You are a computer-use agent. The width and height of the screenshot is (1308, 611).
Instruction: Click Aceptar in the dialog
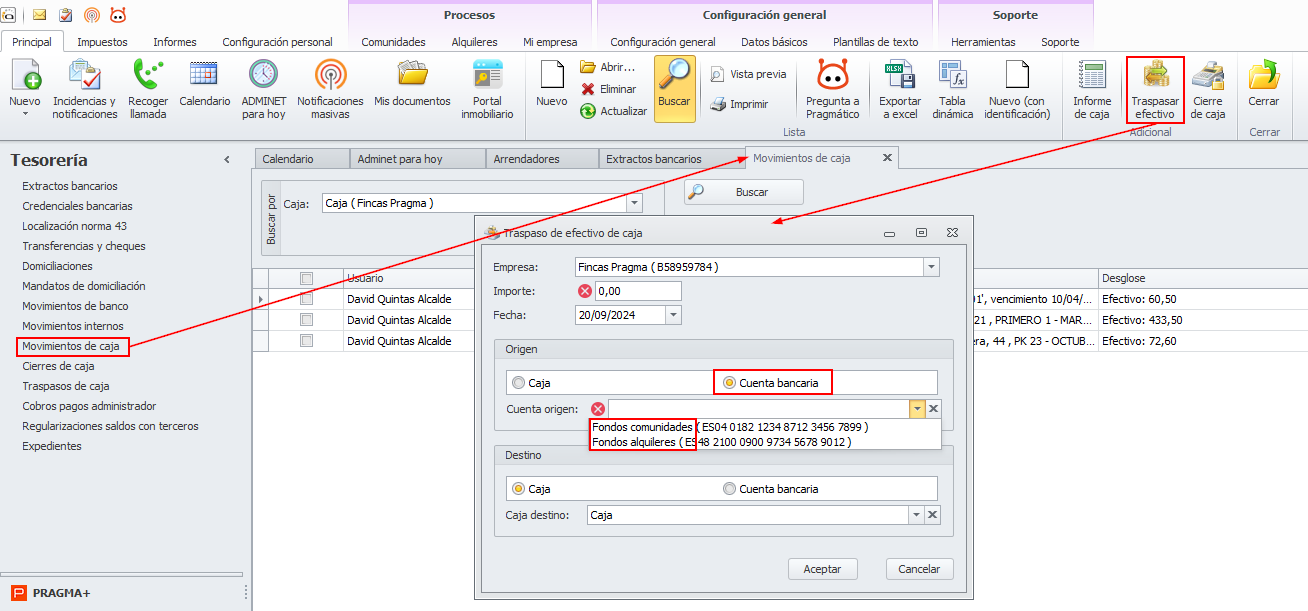point(822,569)
